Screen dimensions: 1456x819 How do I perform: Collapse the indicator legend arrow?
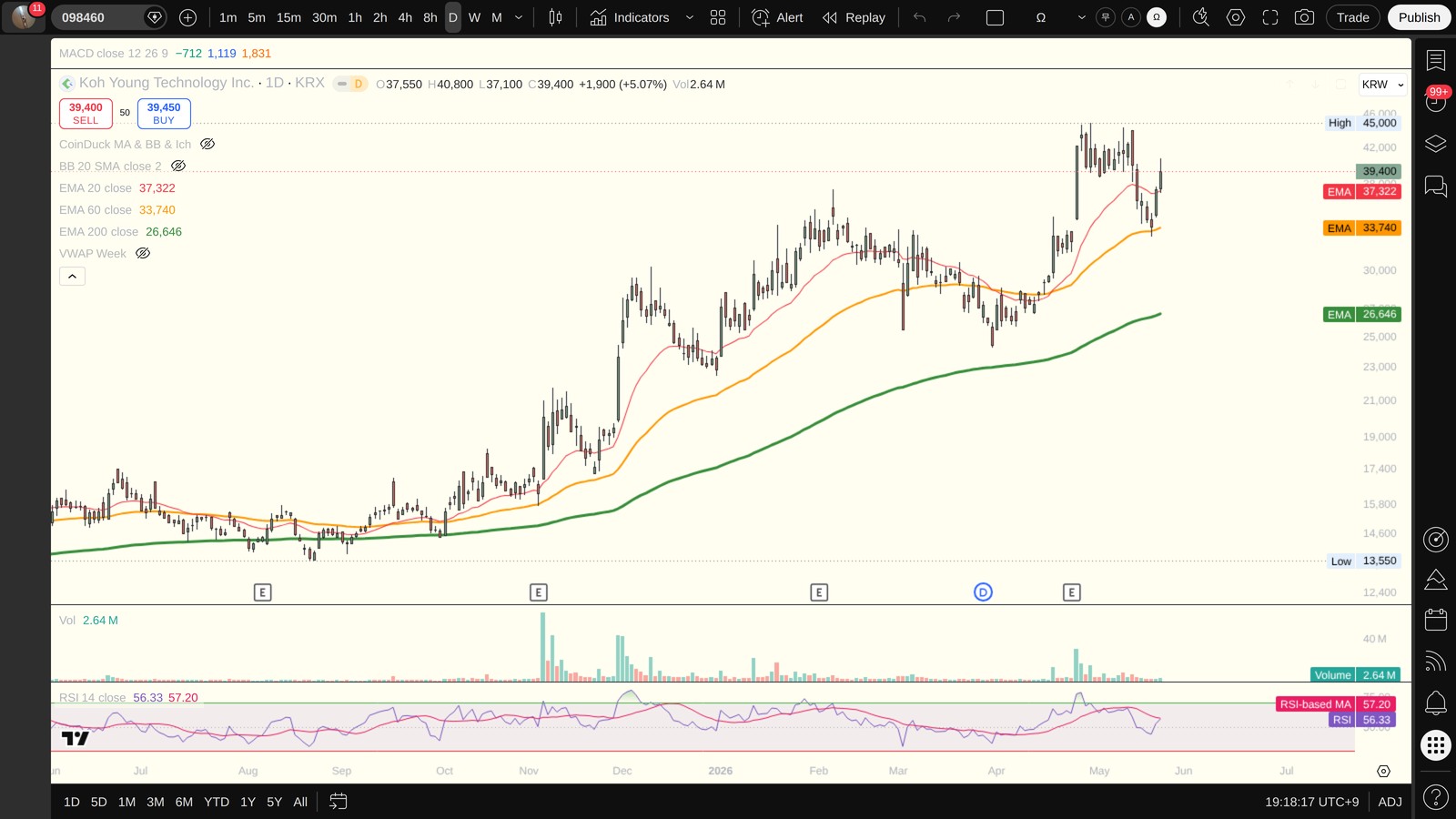click(x=72, y=276)
